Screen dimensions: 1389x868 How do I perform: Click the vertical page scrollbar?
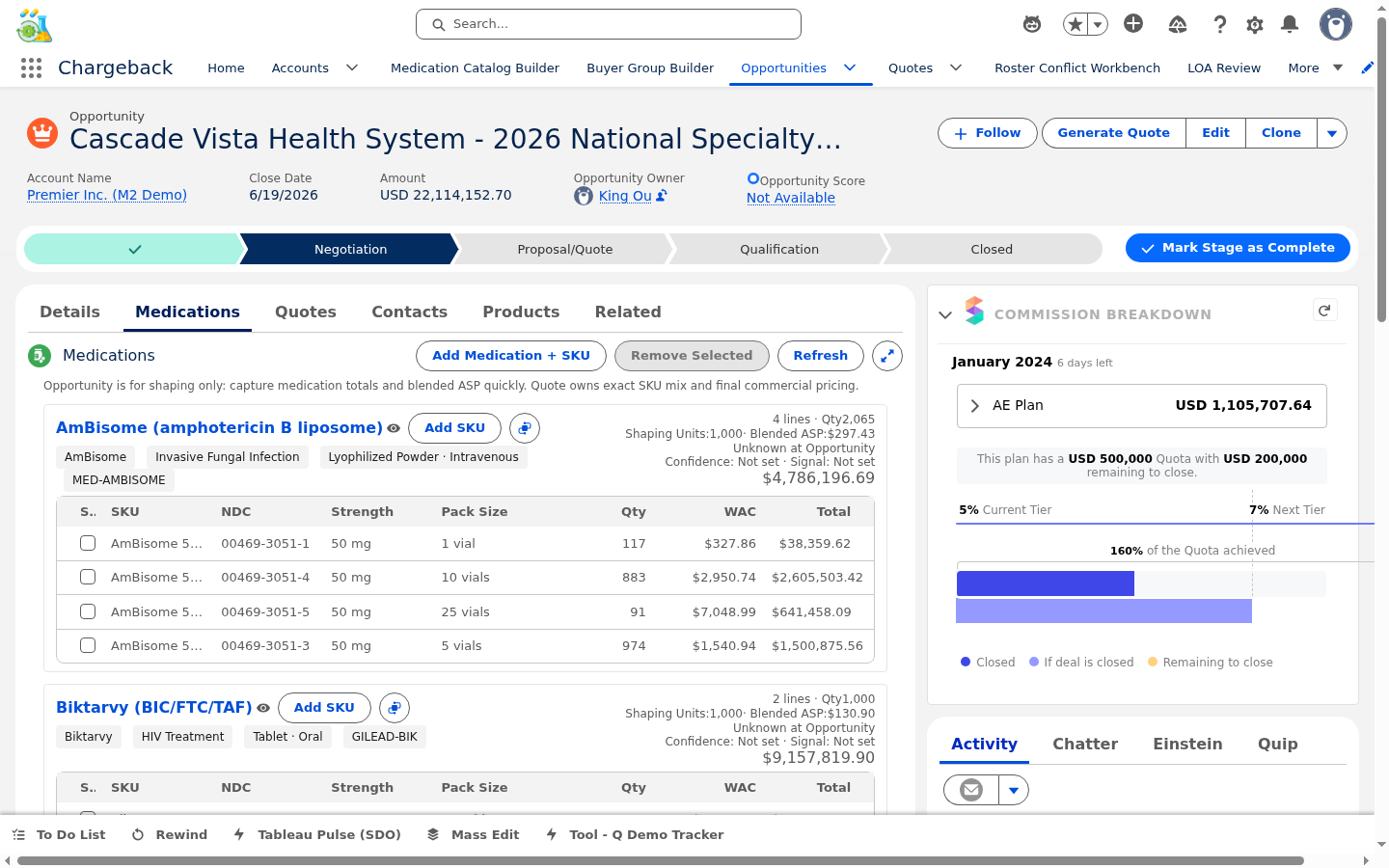pyautogui.click(x=1381, y=169)
